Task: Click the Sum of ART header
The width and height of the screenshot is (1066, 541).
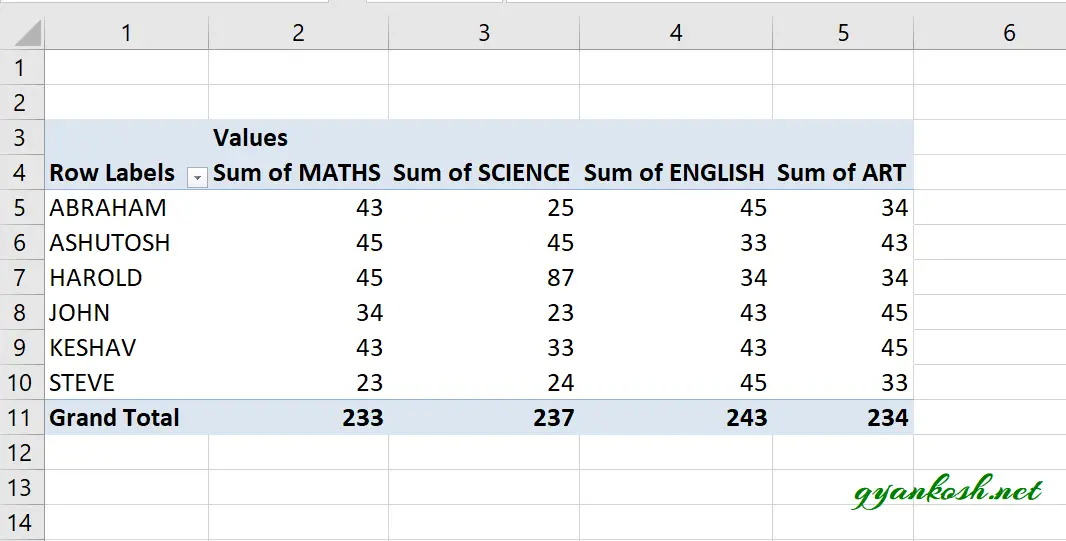Action: click(843, 172)
